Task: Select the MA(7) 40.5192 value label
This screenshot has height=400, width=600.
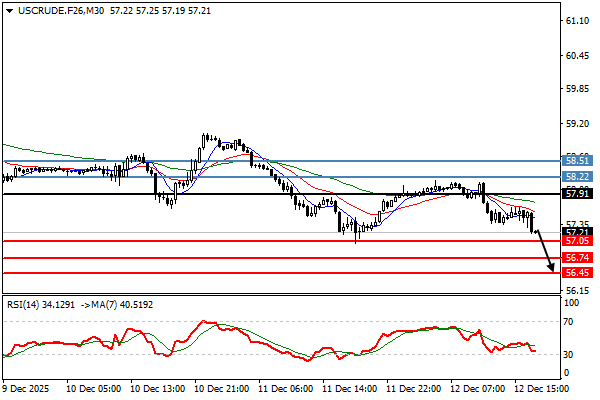Action: [117, 305]
